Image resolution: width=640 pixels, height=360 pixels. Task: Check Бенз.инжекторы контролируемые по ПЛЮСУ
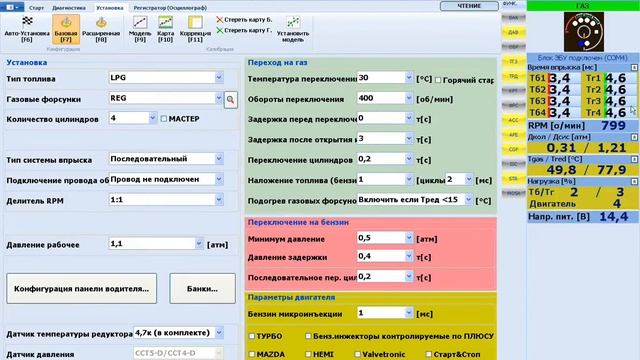point(308,336)
